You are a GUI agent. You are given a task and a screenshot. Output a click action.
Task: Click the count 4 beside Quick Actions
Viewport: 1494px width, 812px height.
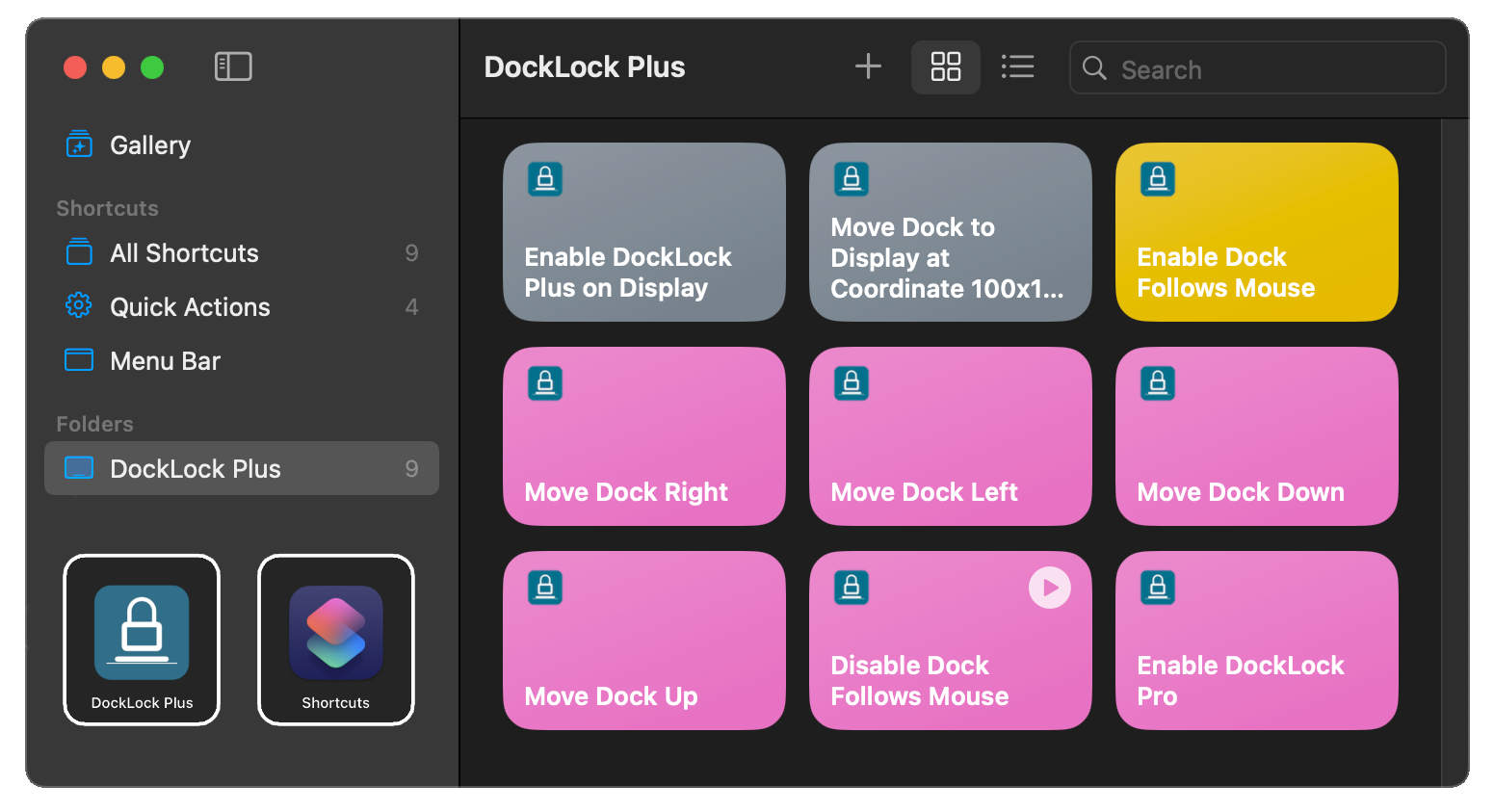coord(411,307)
